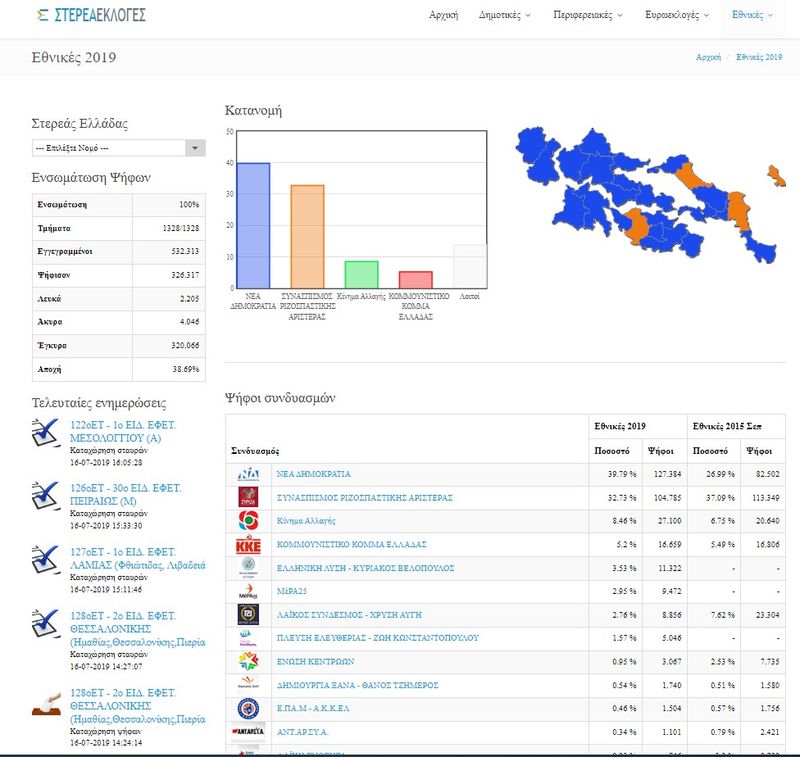
Task: Click ballot box icon beside 14:24:14 update
Action: (46, 704)
